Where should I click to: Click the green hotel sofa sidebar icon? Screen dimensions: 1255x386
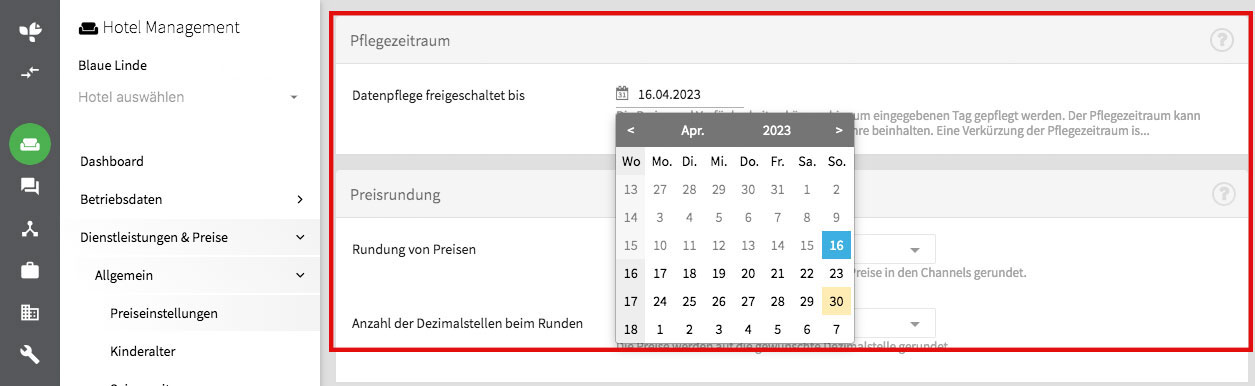[30, 144]
